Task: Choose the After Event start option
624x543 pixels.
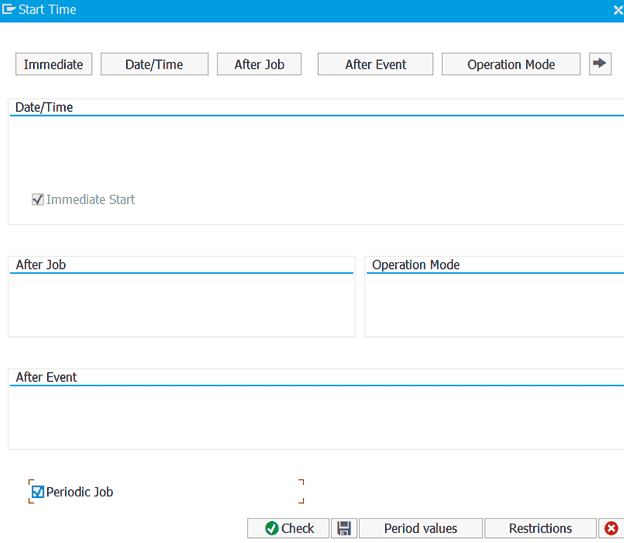Action: point(375,64)
